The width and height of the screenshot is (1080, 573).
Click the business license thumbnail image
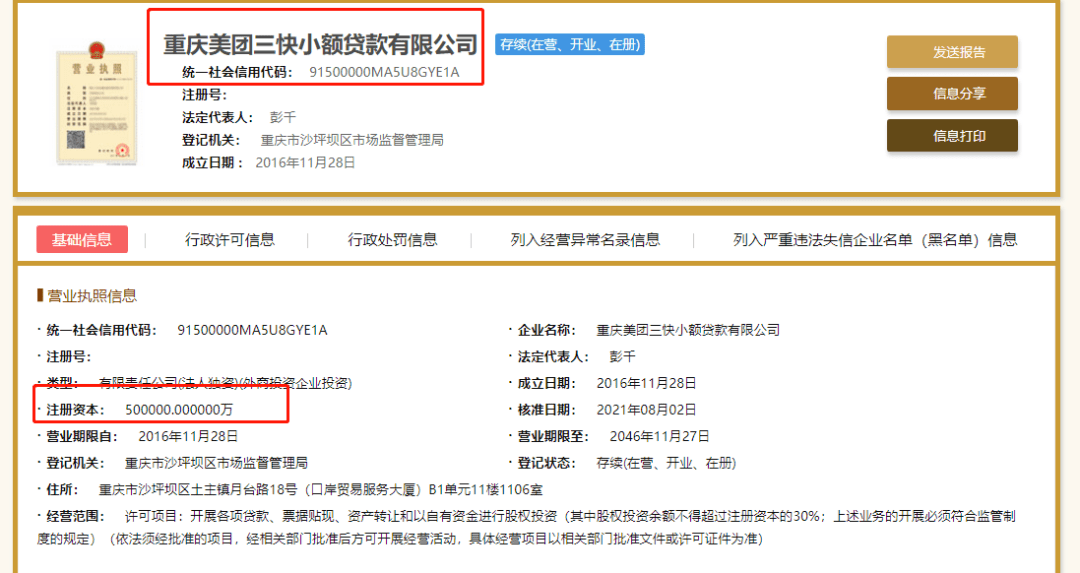click(96, 103)
